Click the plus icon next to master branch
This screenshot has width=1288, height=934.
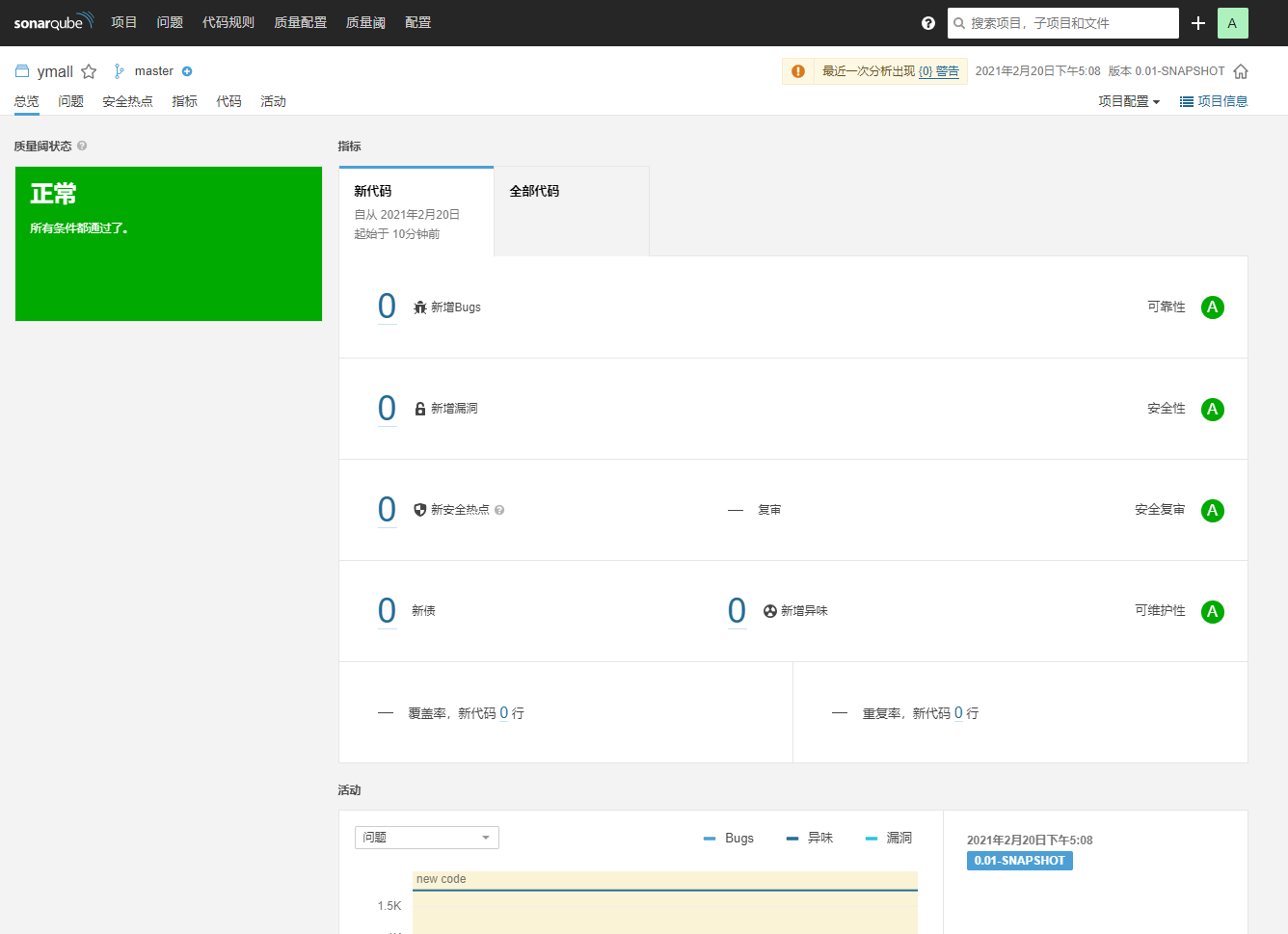(x=187, y=71)
